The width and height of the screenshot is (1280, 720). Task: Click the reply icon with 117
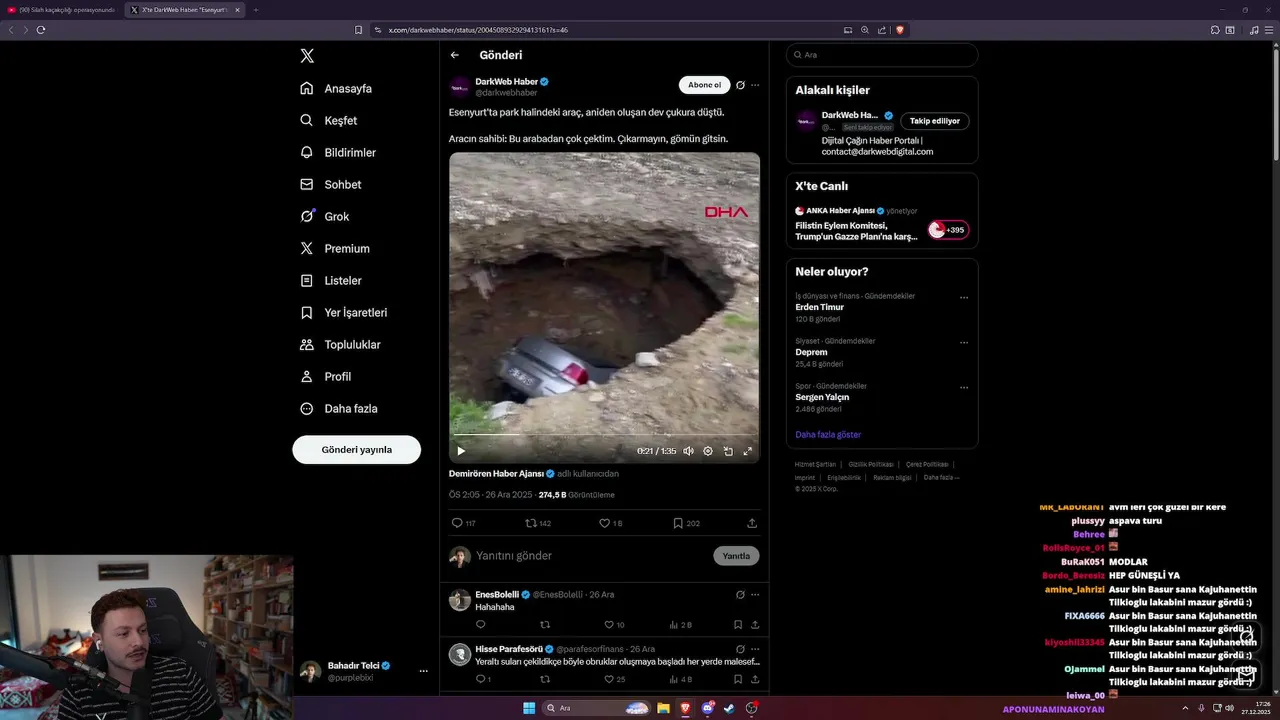coord(464,523)
